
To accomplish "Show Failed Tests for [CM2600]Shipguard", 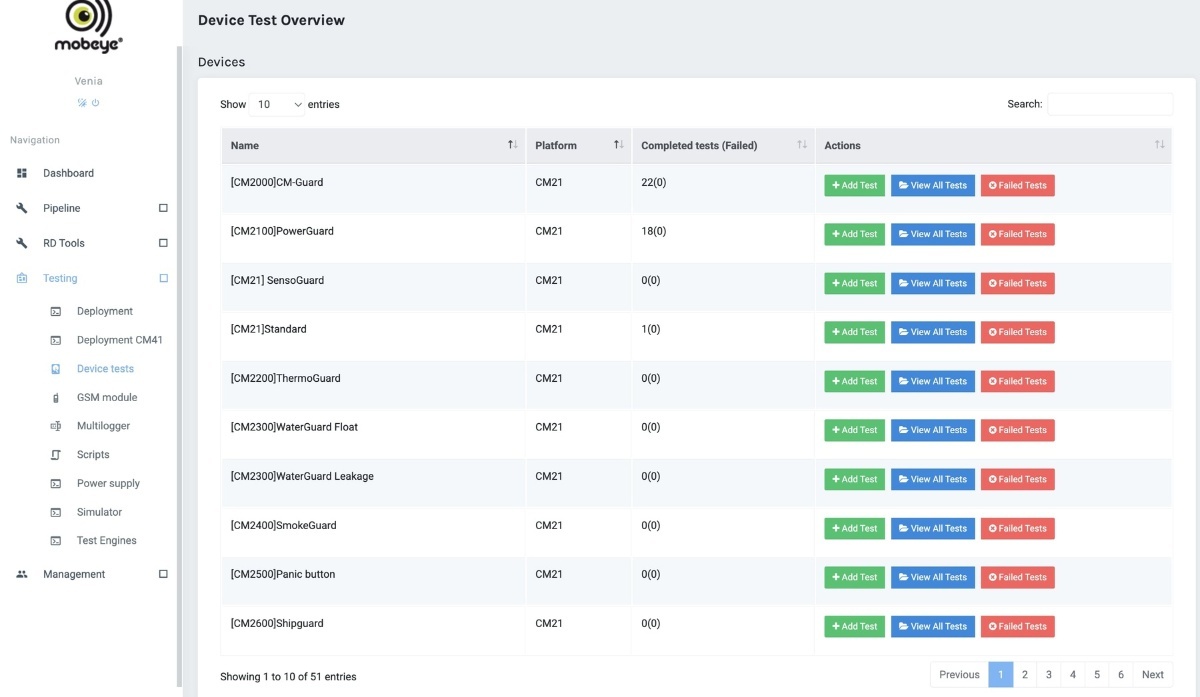I will [x=1018, y=626].
